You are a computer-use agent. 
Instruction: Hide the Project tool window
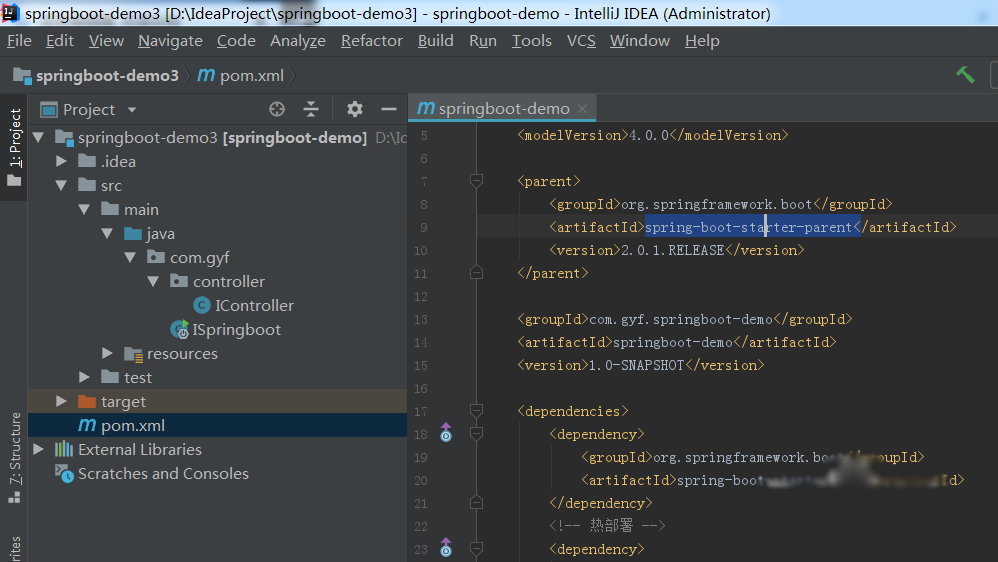388,109
